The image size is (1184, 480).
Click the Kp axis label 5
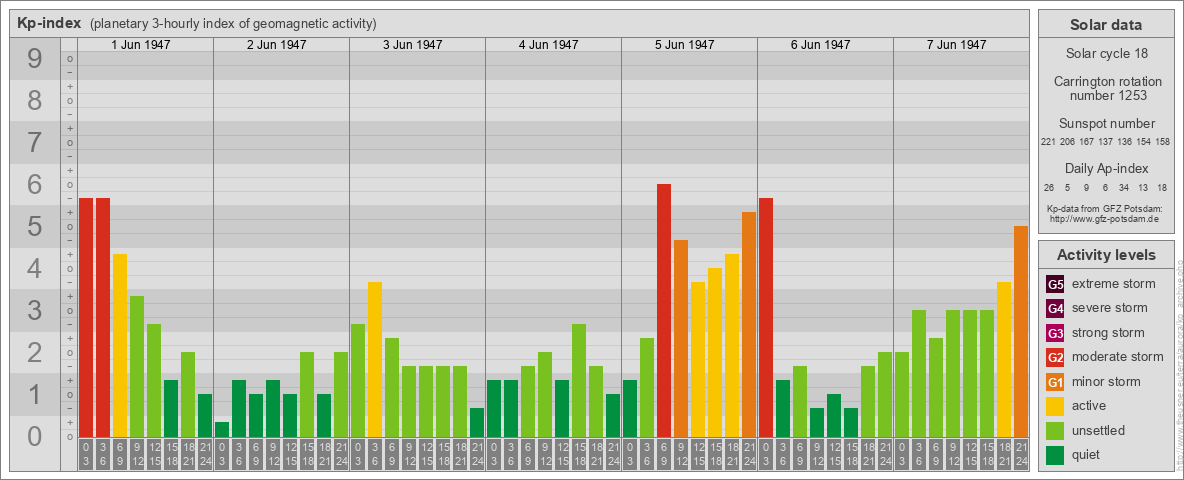[x=34, y=226]
